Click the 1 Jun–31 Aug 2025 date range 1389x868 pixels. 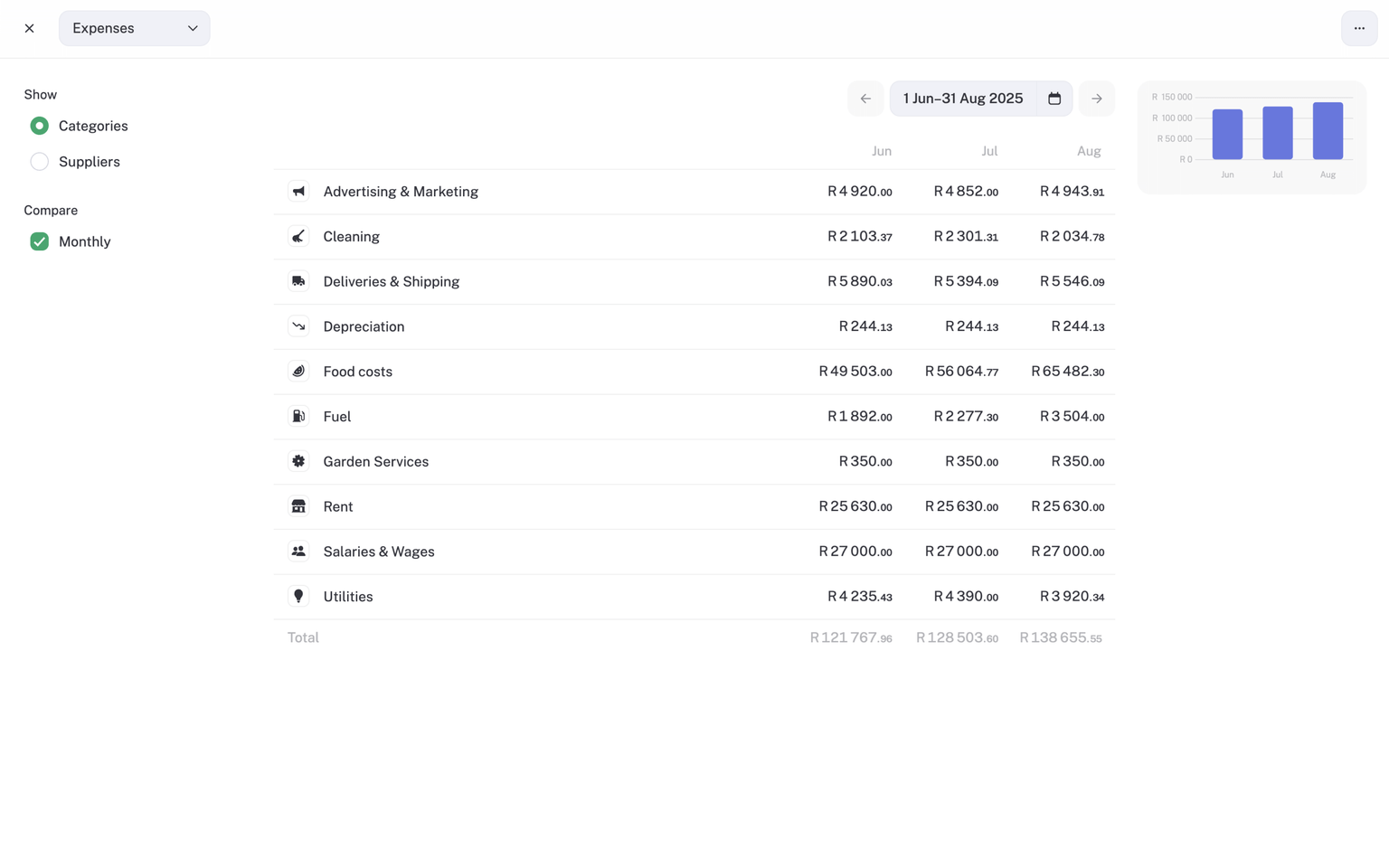point(962,99)
